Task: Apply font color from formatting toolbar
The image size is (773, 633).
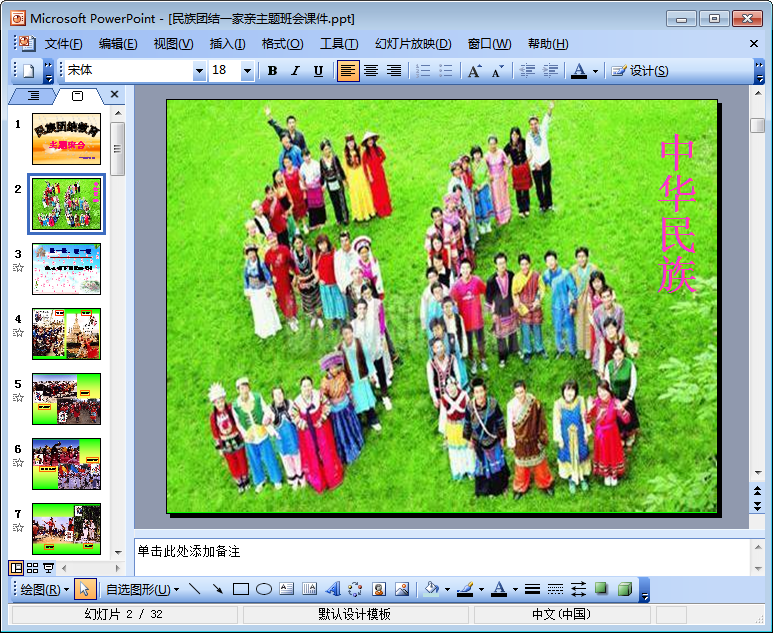Action: [x=579, y=71]
